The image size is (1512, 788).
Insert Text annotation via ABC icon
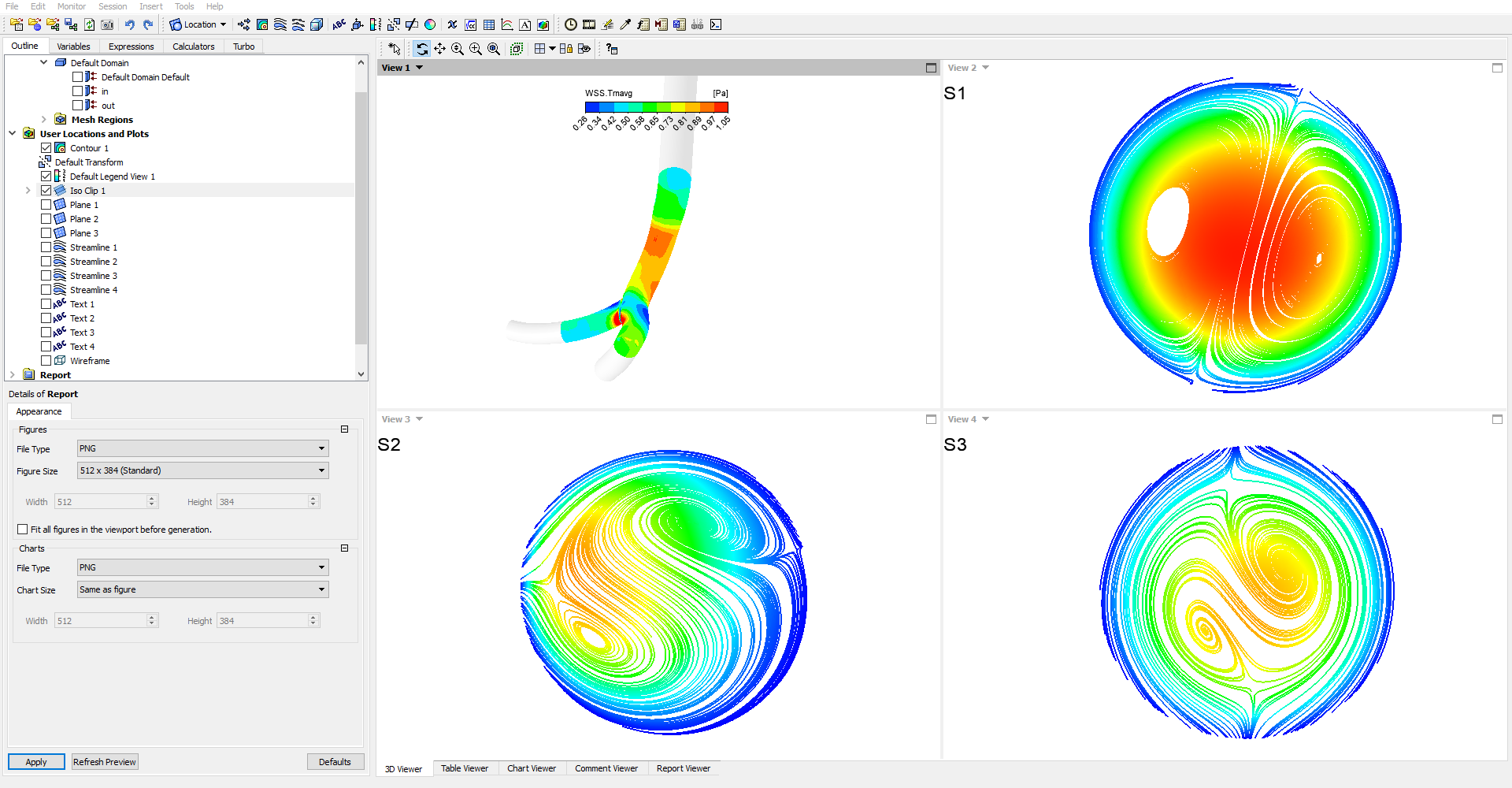pyautogui.click(x=339, y=24)
